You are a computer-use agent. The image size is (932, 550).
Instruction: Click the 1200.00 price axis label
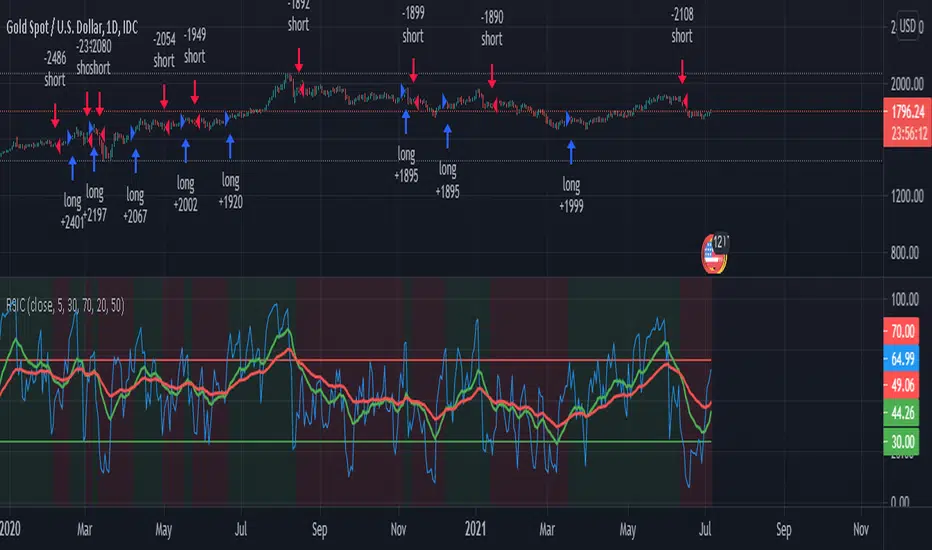tap(907, 196)
